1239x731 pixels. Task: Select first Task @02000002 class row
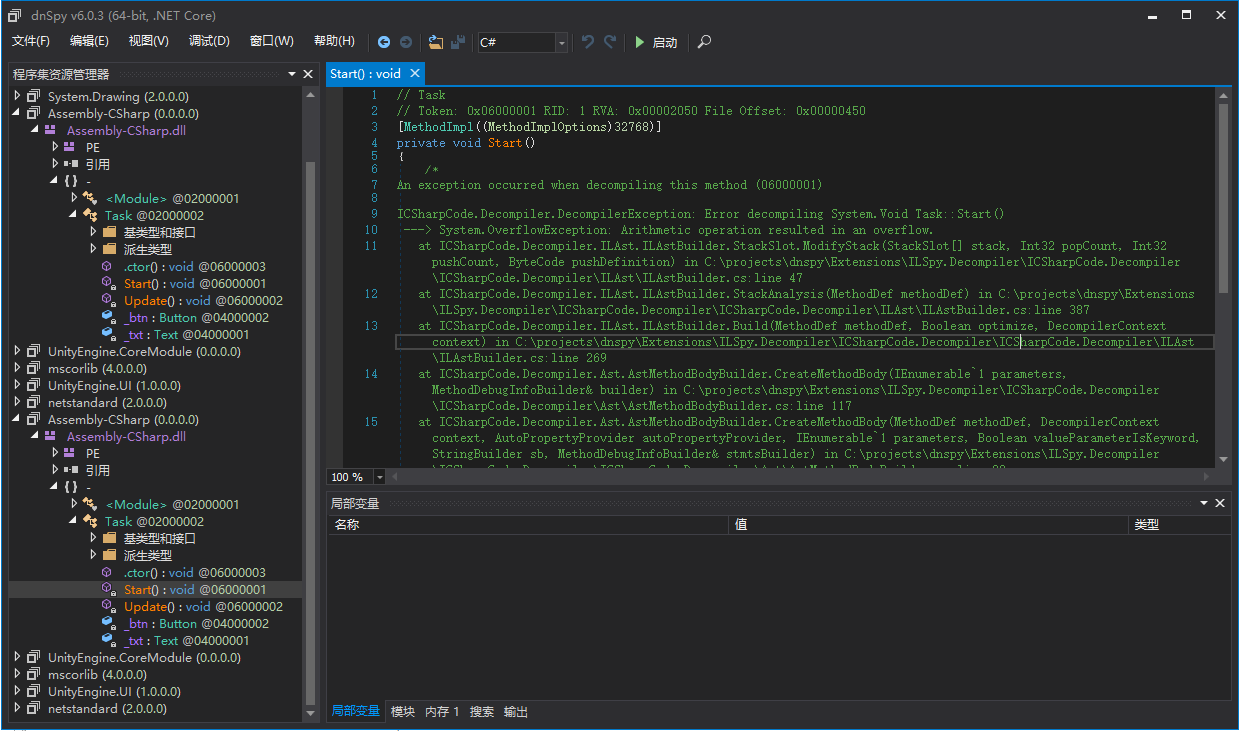pos(153,216)
